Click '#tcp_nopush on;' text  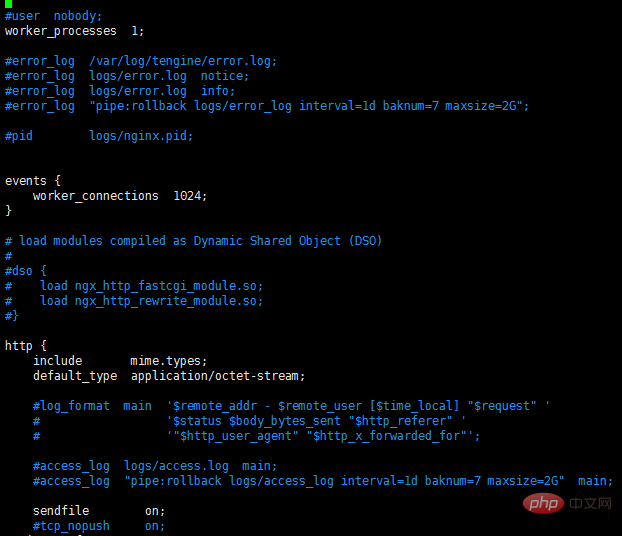pyautogui.click(x=99, y=526)
